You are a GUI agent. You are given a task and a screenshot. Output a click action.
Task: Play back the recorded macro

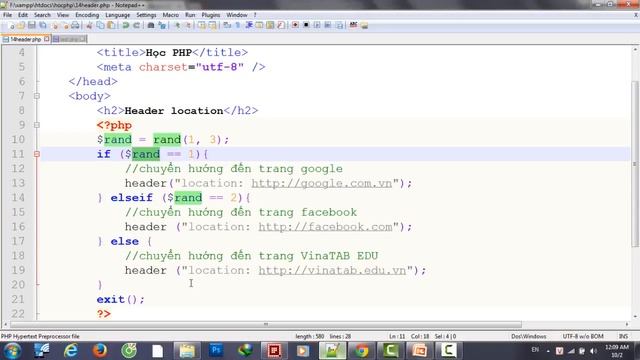(317, 25)
